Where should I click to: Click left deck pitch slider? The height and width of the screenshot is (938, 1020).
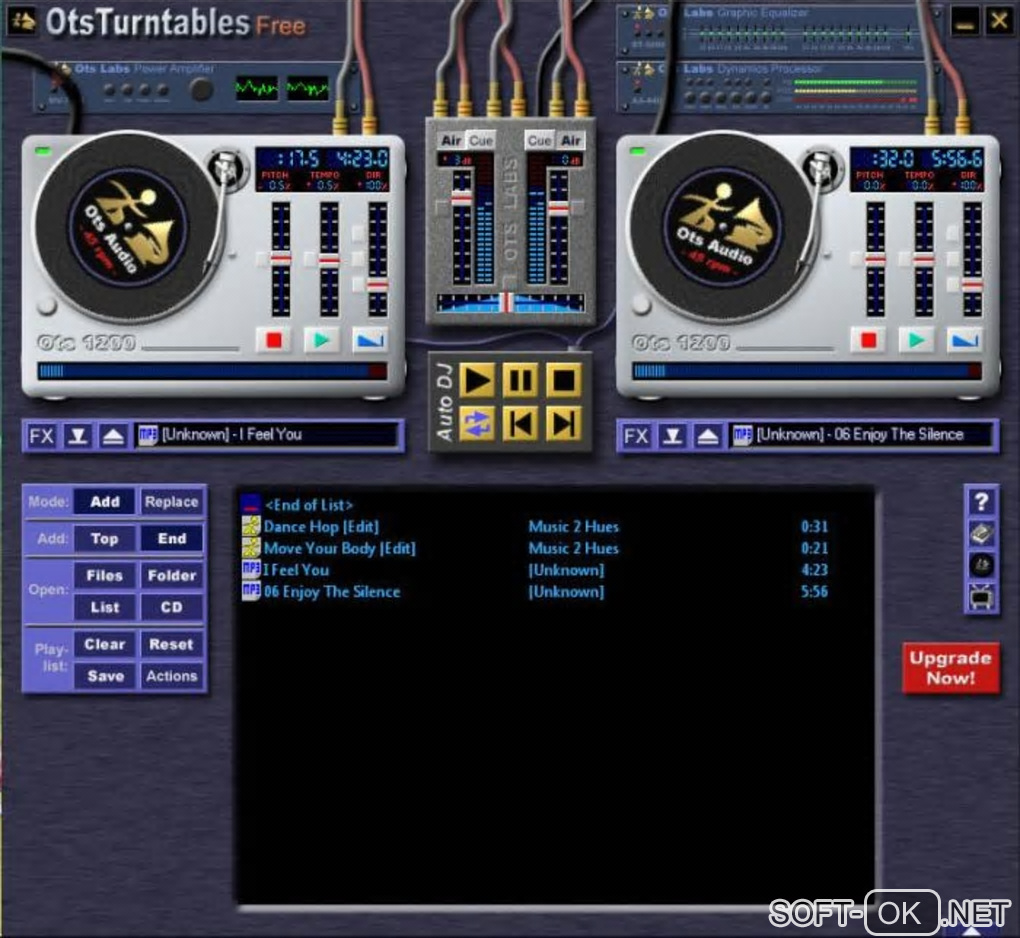[280, 259]
